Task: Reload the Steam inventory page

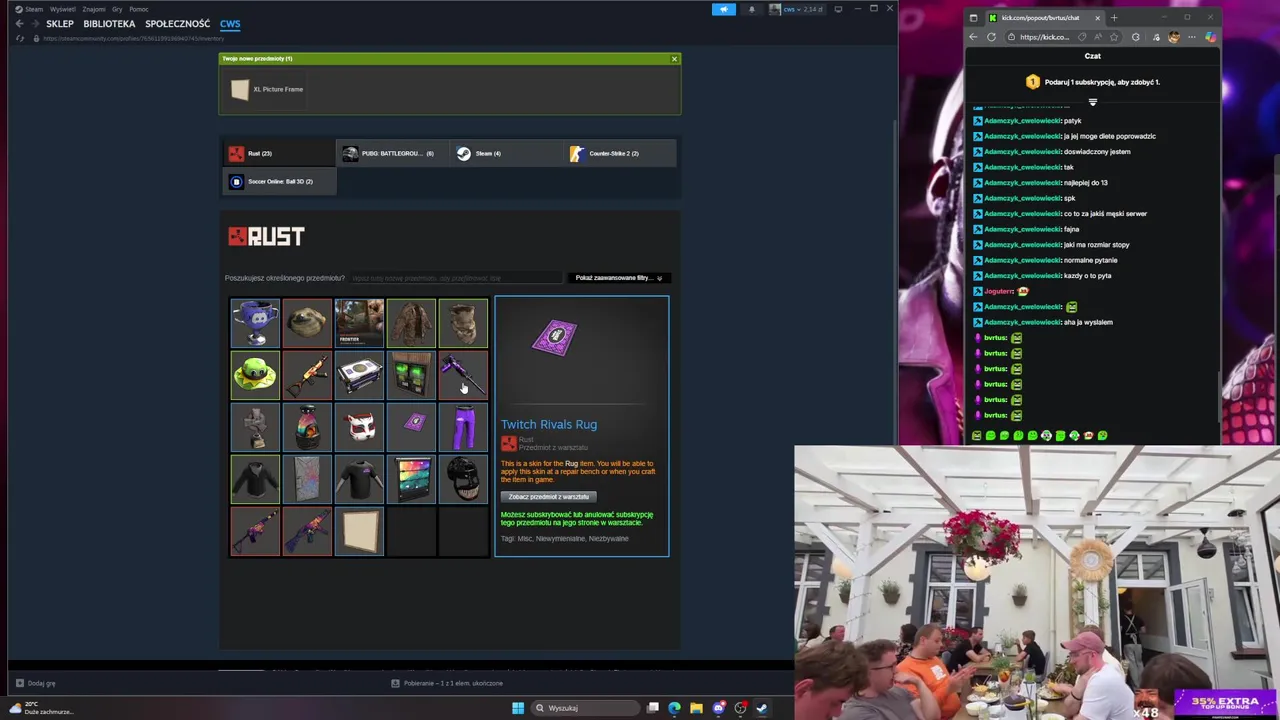Action: point(20,38)
